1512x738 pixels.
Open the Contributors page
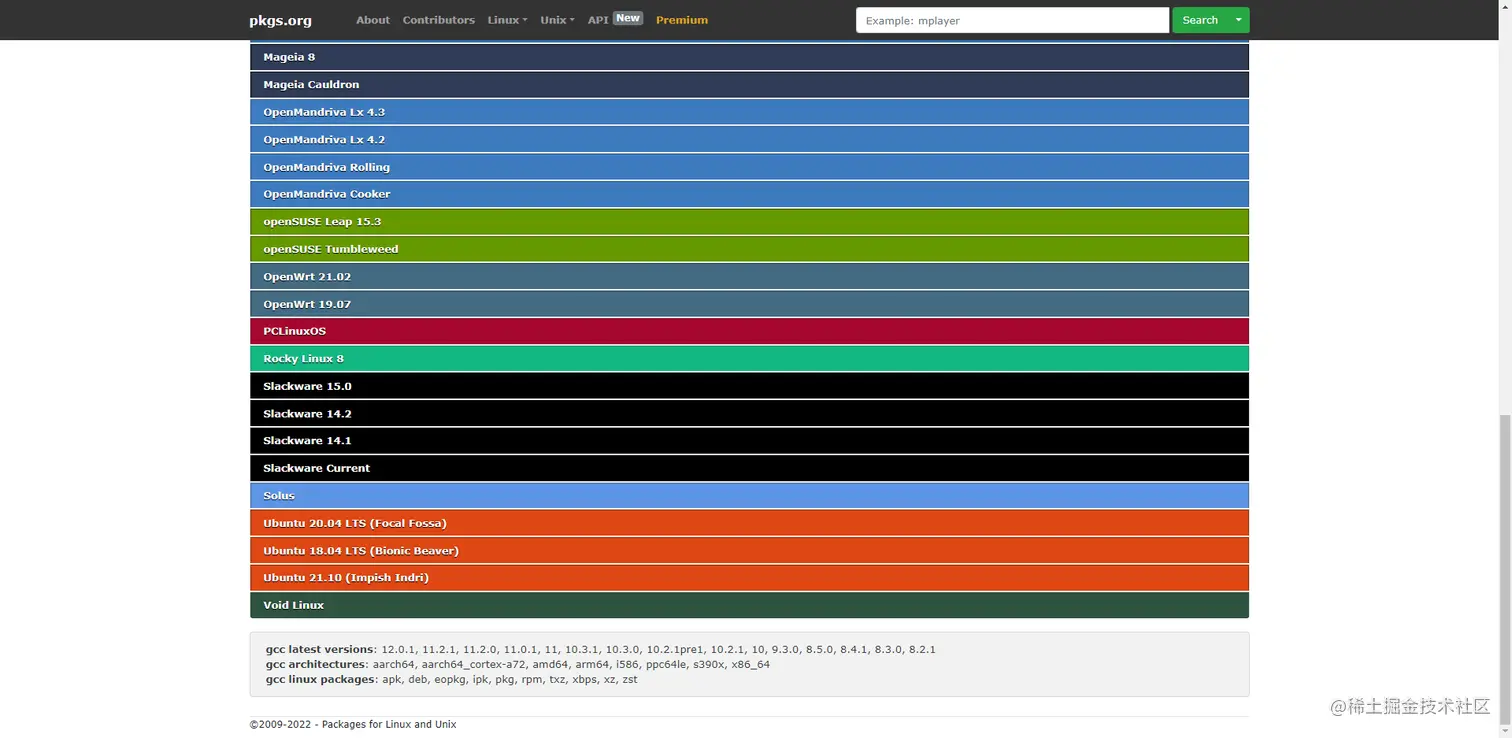(438, 20)
